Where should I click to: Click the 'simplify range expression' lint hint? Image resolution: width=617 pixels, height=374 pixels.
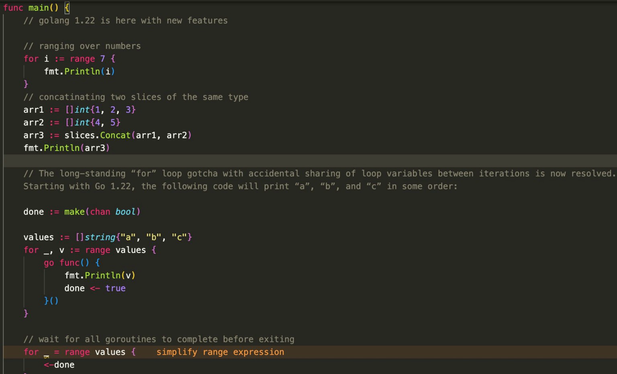click(x=220, y=352)
